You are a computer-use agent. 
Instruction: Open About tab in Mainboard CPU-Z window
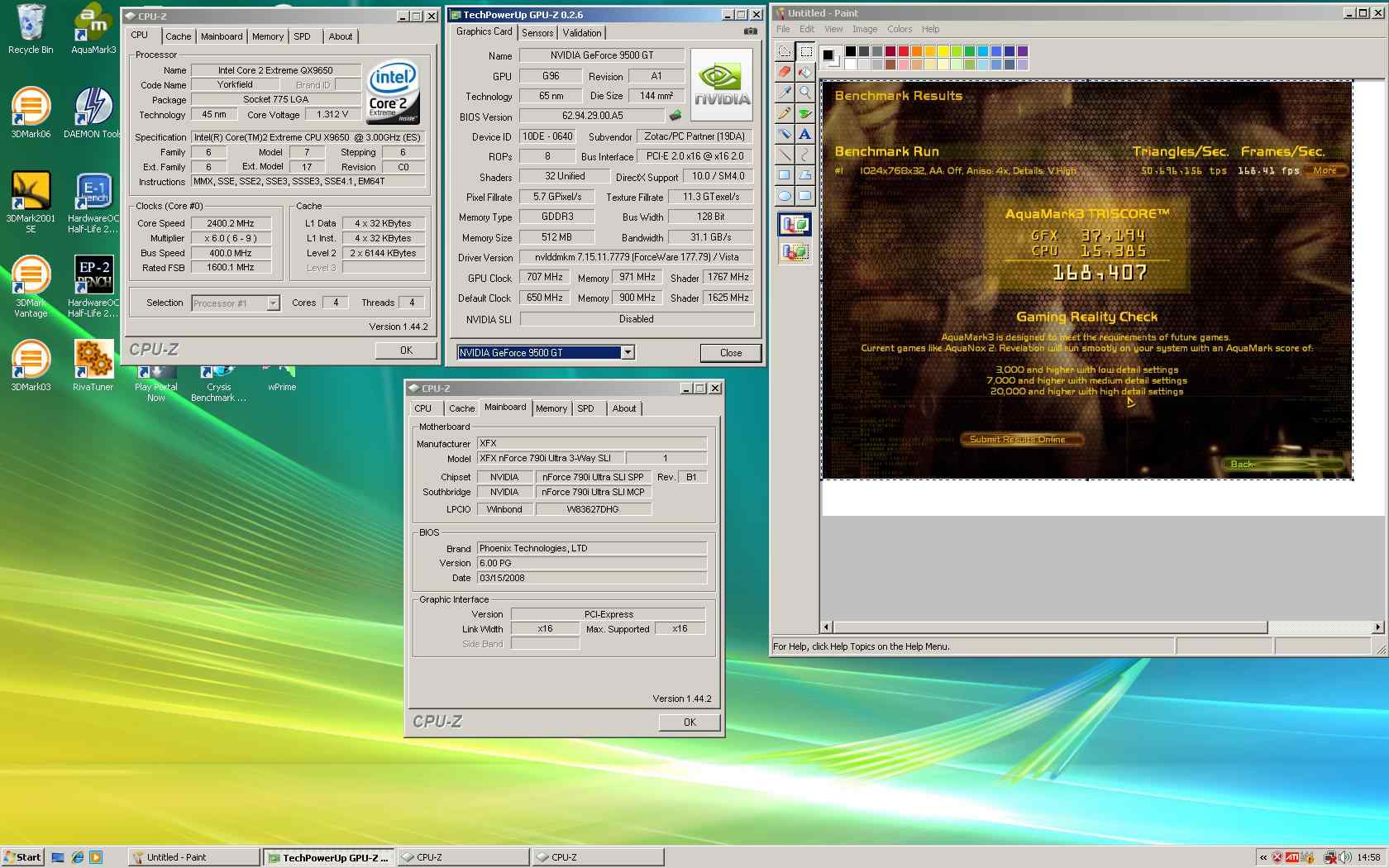point(624,408)
